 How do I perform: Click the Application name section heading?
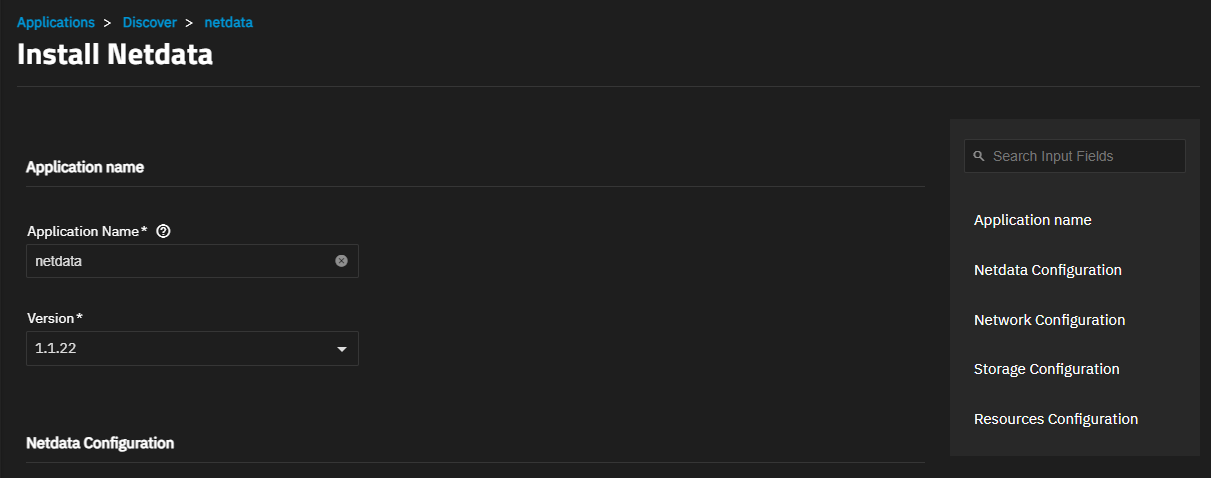85,167
